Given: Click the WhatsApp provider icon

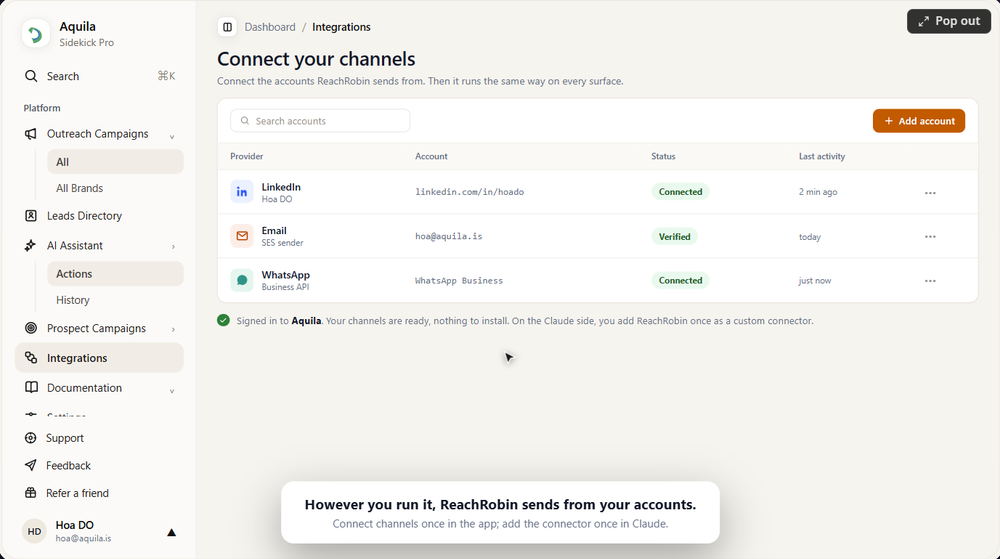Looking at the screenshot, I should coord(242,280).
